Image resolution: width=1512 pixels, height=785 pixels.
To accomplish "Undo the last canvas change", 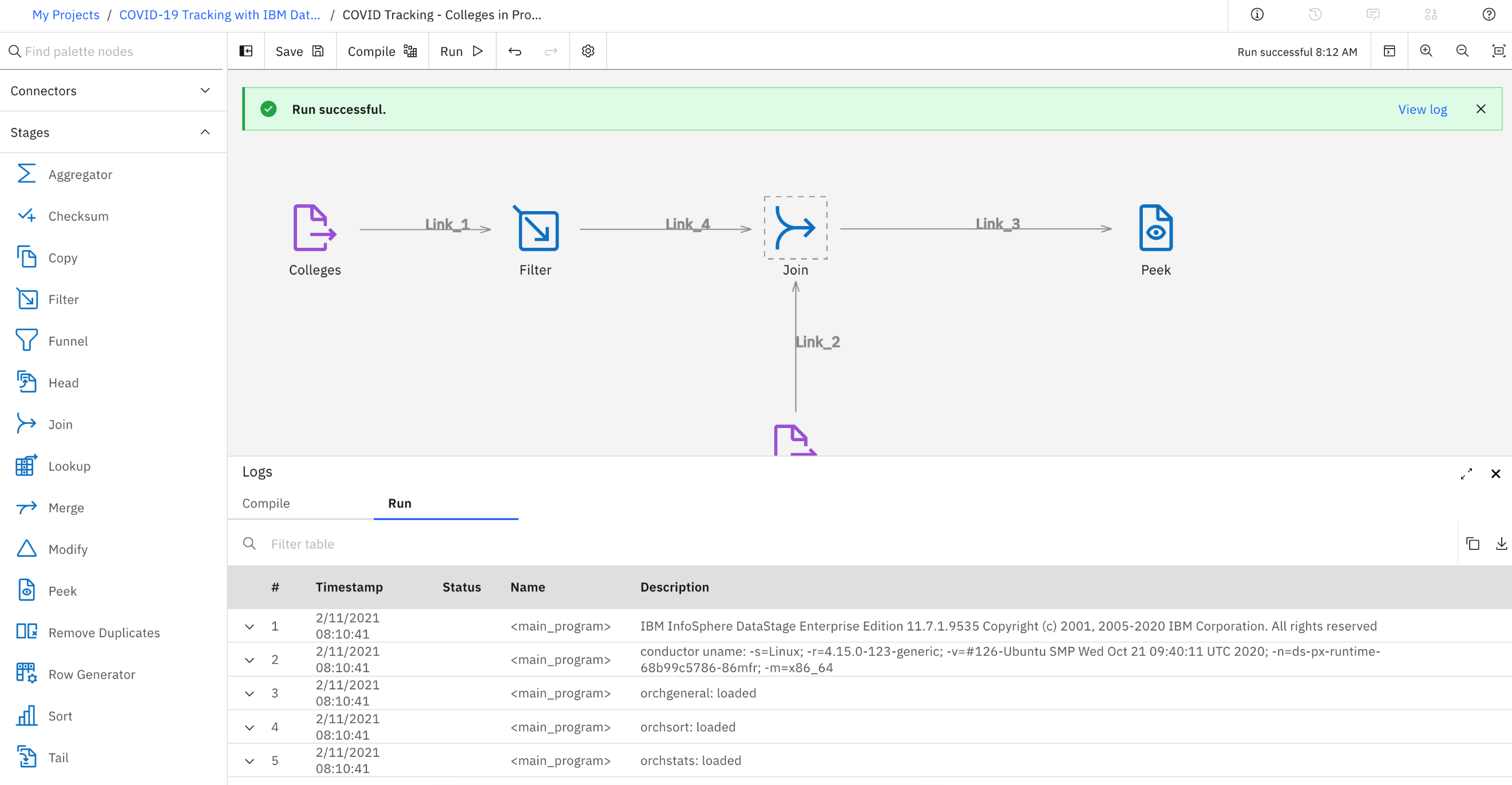I will (514, 51).
